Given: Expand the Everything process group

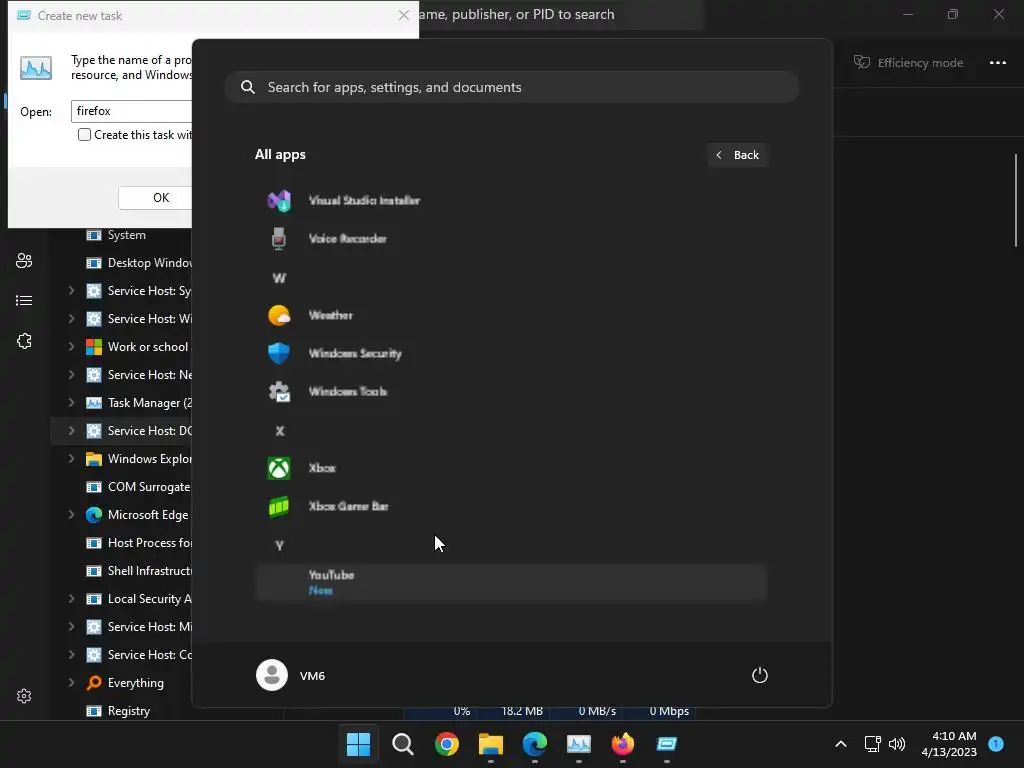Looking at the screenshot, I should click(x=71, y=683).
